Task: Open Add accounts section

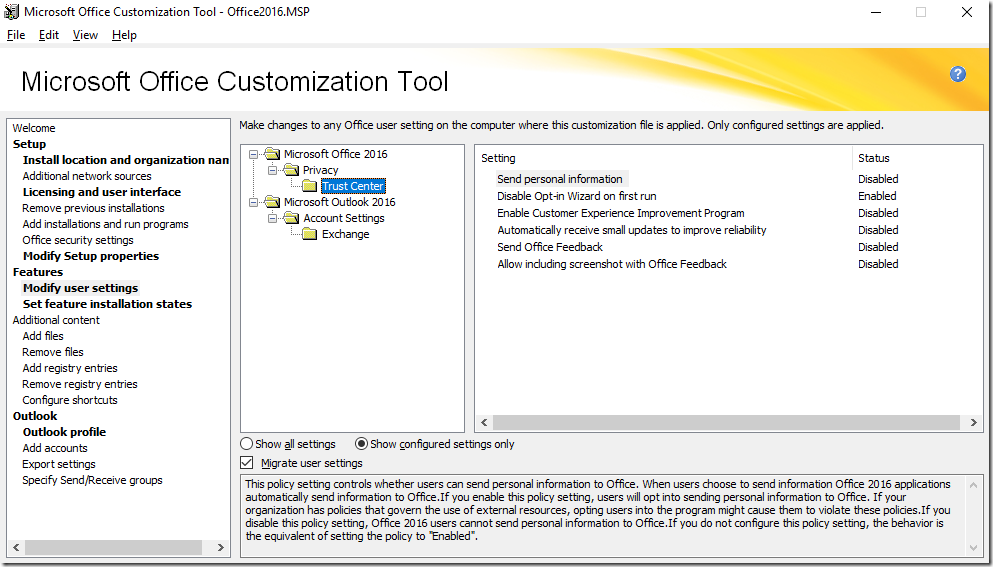Action: click(54, 448)
